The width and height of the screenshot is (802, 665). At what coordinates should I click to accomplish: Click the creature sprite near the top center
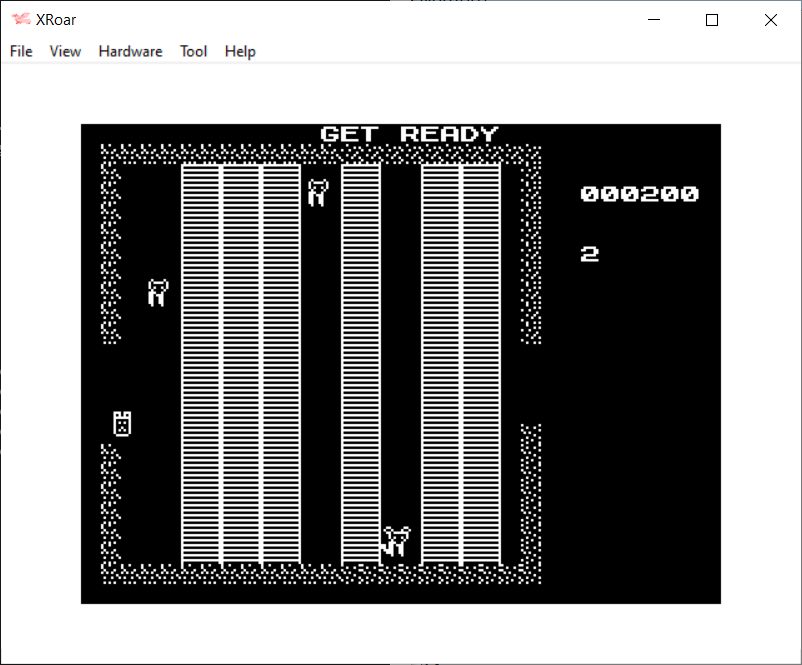click(x=318, y=192)
